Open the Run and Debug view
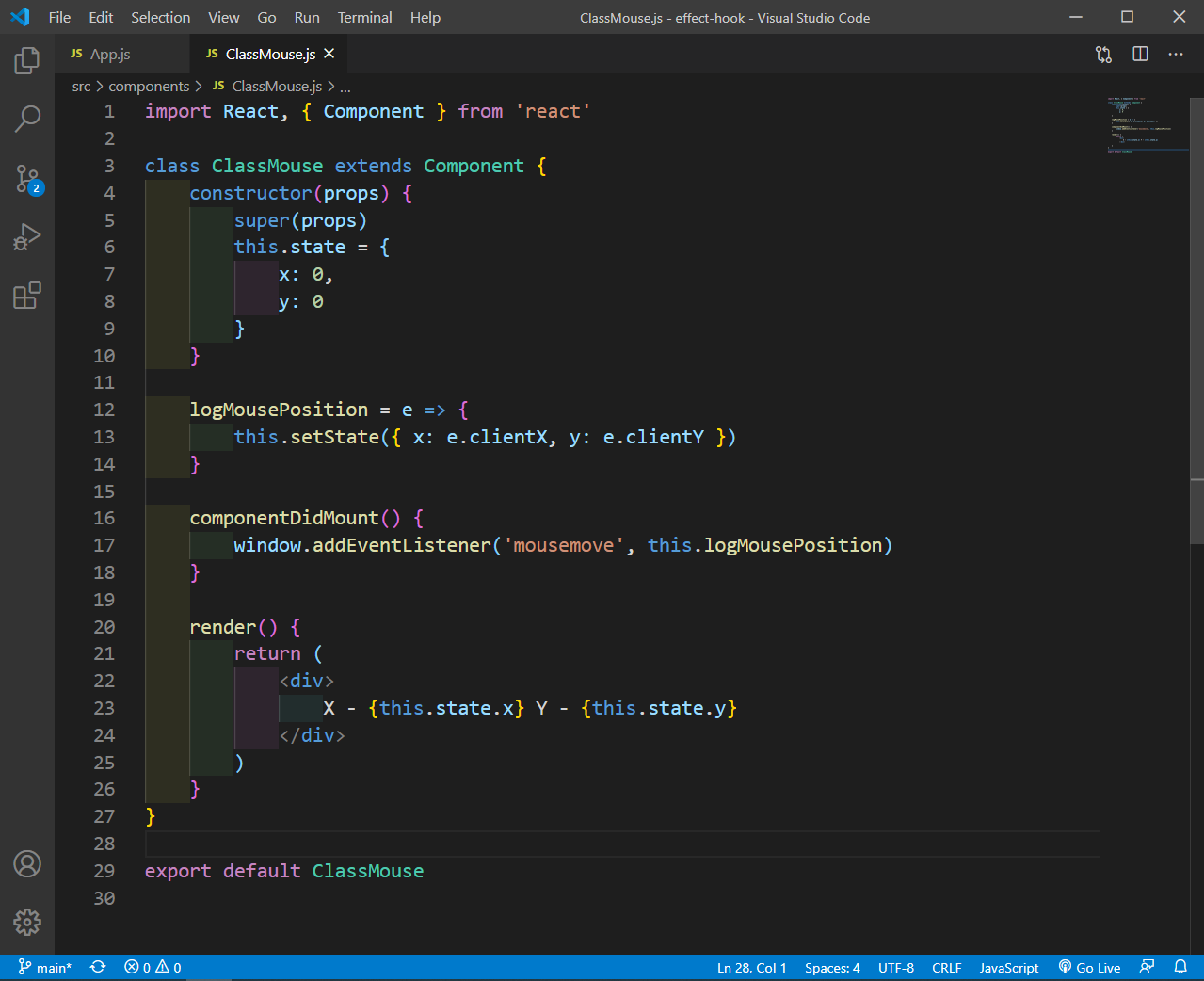This screenshot has width=1204, height=981. coord(27,236)
